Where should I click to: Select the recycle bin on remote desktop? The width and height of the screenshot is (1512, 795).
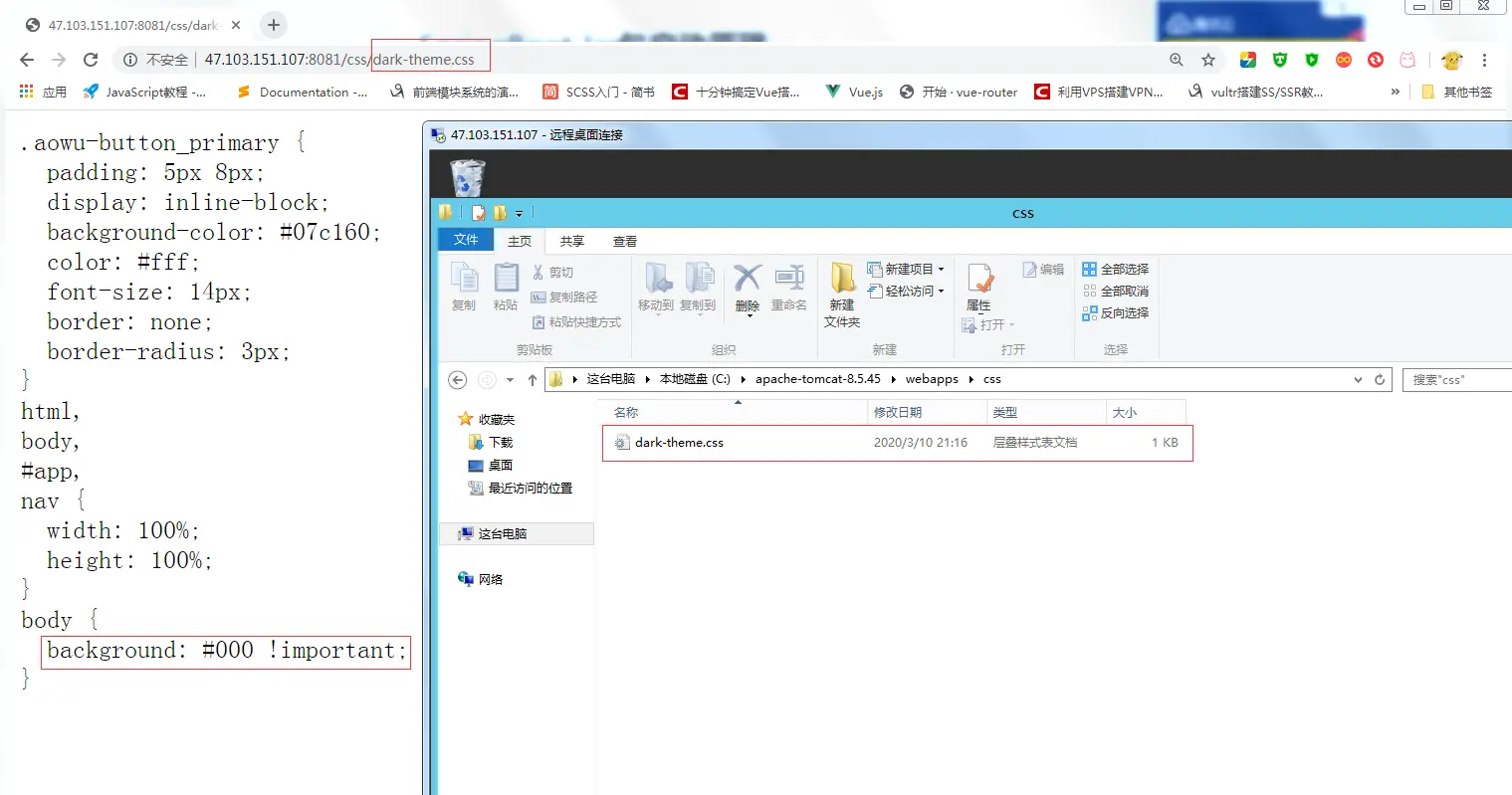pyautogui.click(x=468, y=178)
